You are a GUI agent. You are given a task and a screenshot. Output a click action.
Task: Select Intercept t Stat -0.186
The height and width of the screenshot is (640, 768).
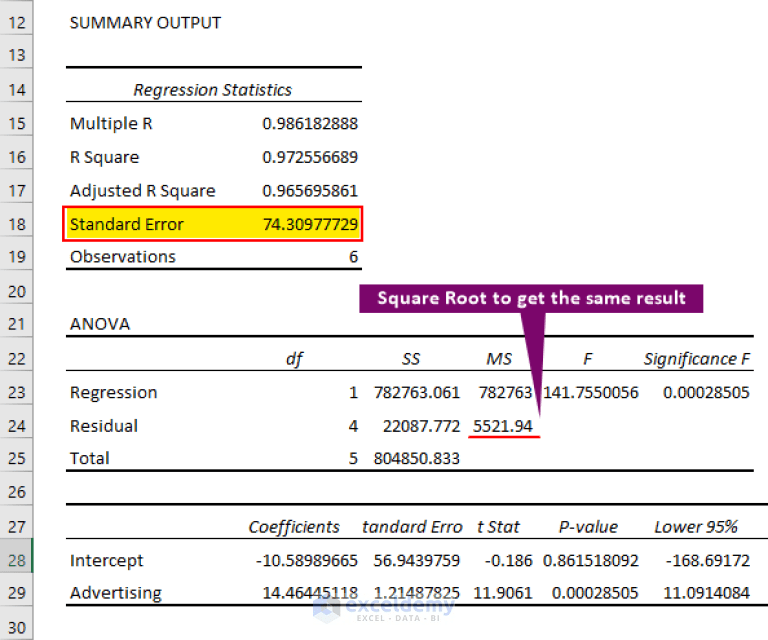[508, 561]
